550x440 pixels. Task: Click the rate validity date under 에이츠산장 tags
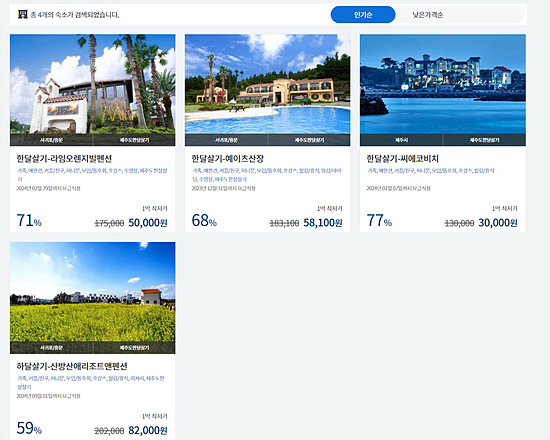point(223,188)
